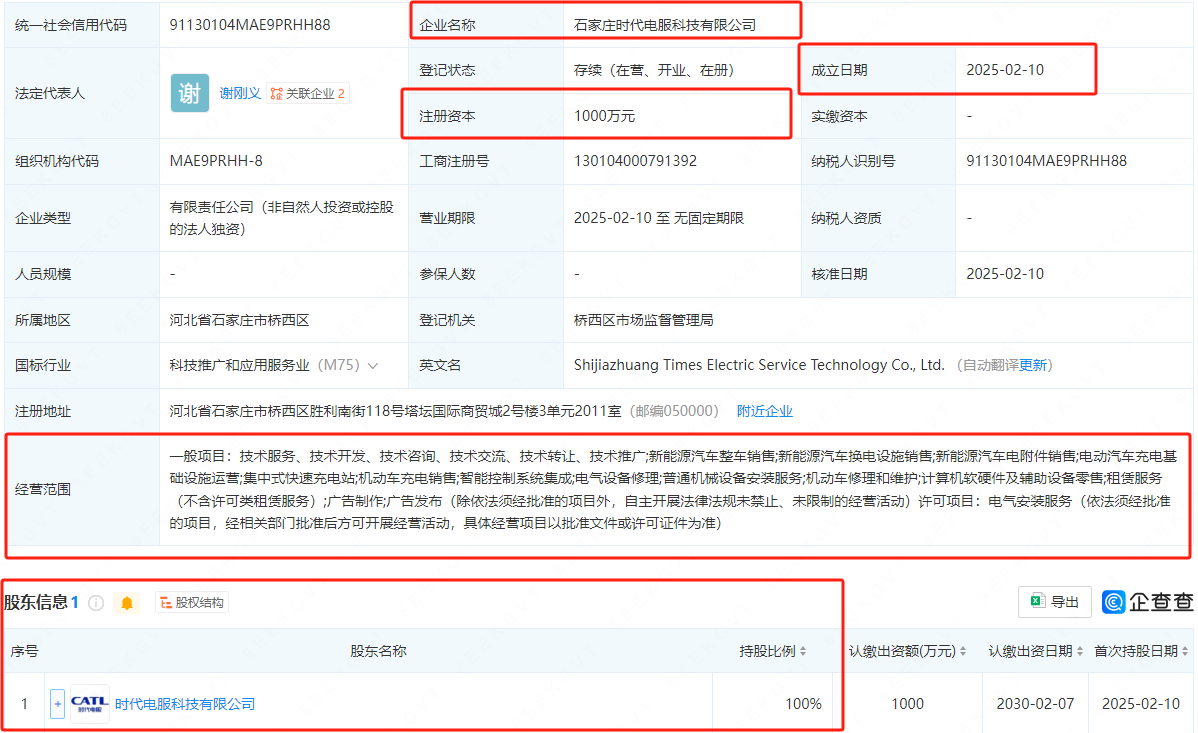Select 2030-02-07 subscription date cell
The height and width of the screenshot is (733, 1198).
[1035, 704]
